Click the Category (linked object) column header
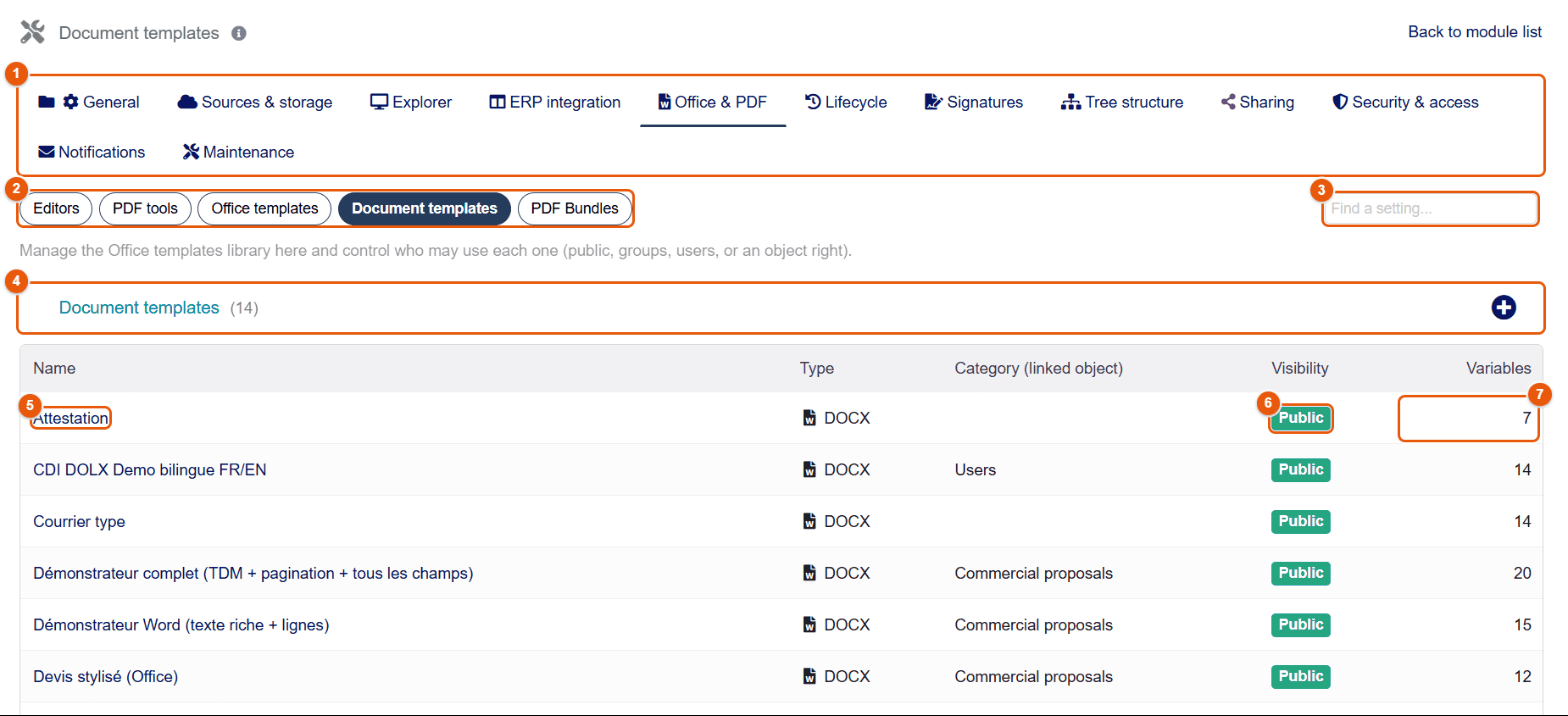The height and width of the screenshot is (716, 1568). (1039, 368)
